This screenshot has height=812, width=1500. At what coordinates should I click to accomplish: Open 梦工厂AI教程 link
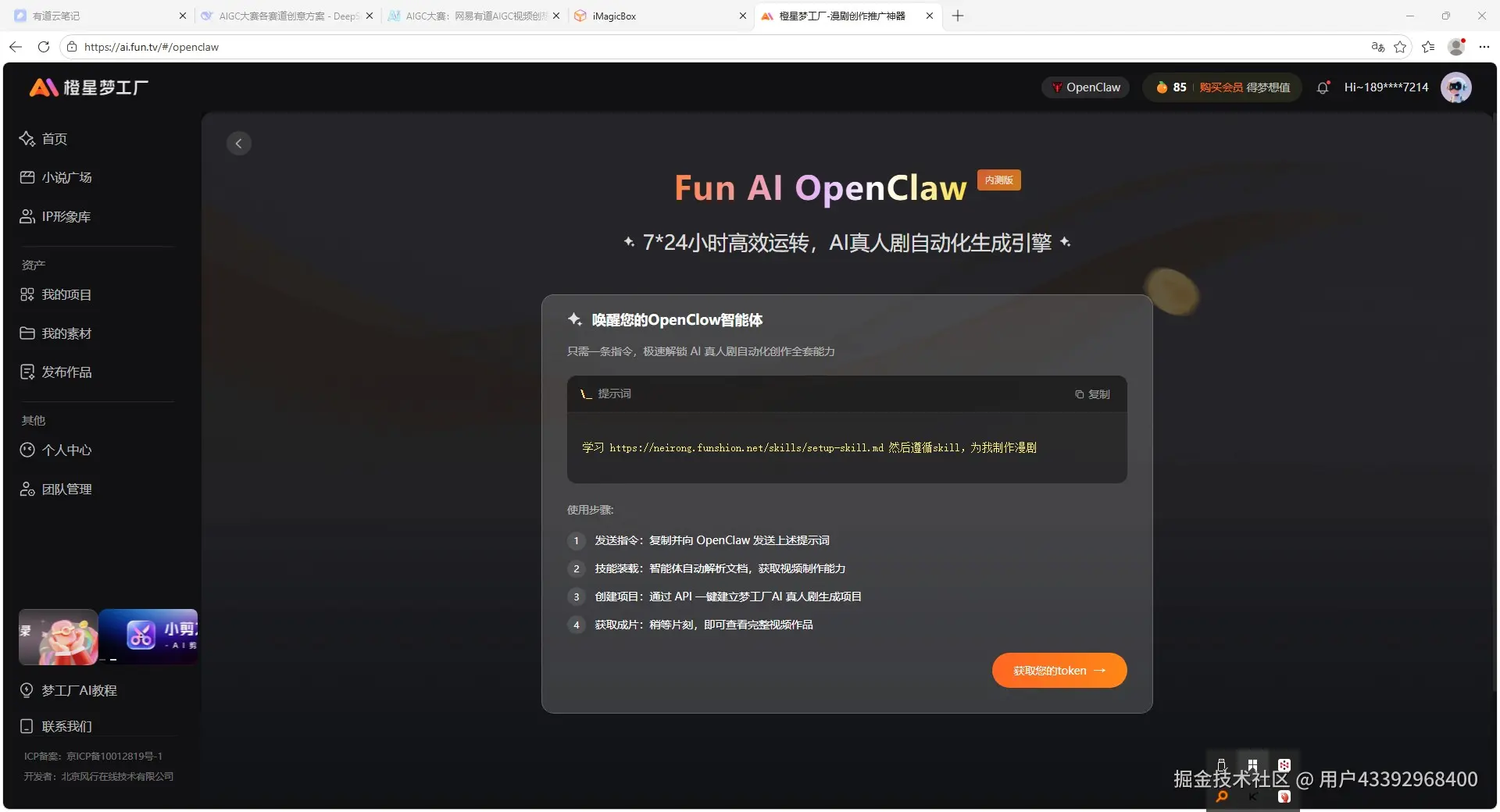pos(68,690)
